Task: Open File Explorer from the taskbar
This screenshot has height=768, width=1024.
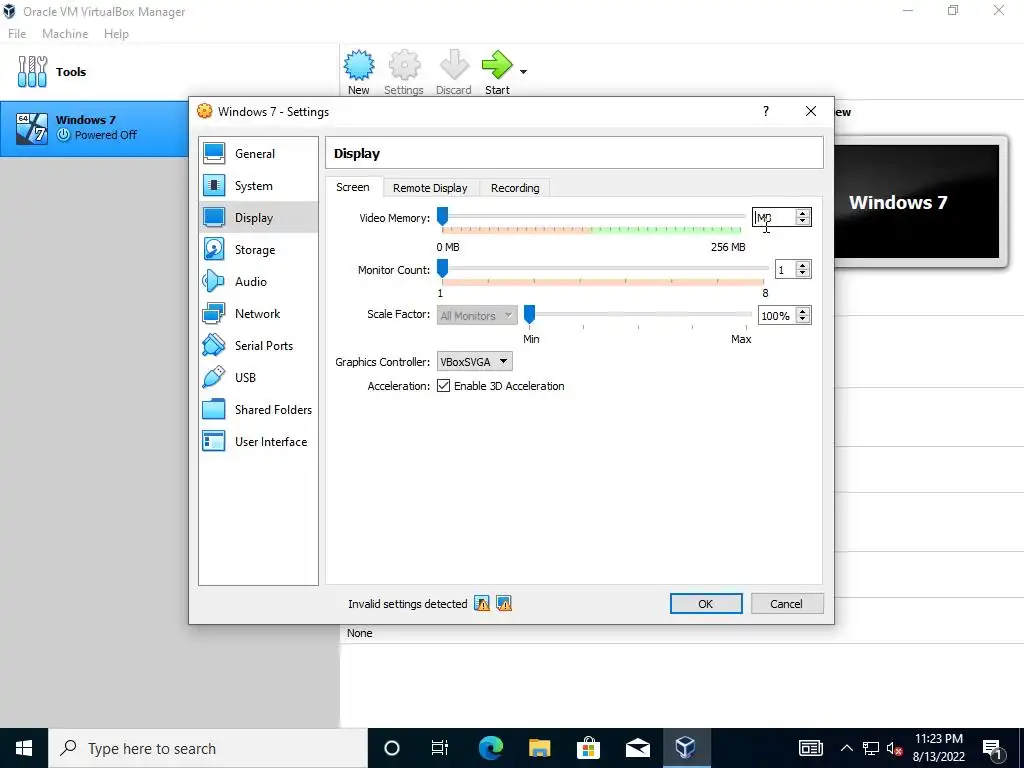Action: [539, 748]
